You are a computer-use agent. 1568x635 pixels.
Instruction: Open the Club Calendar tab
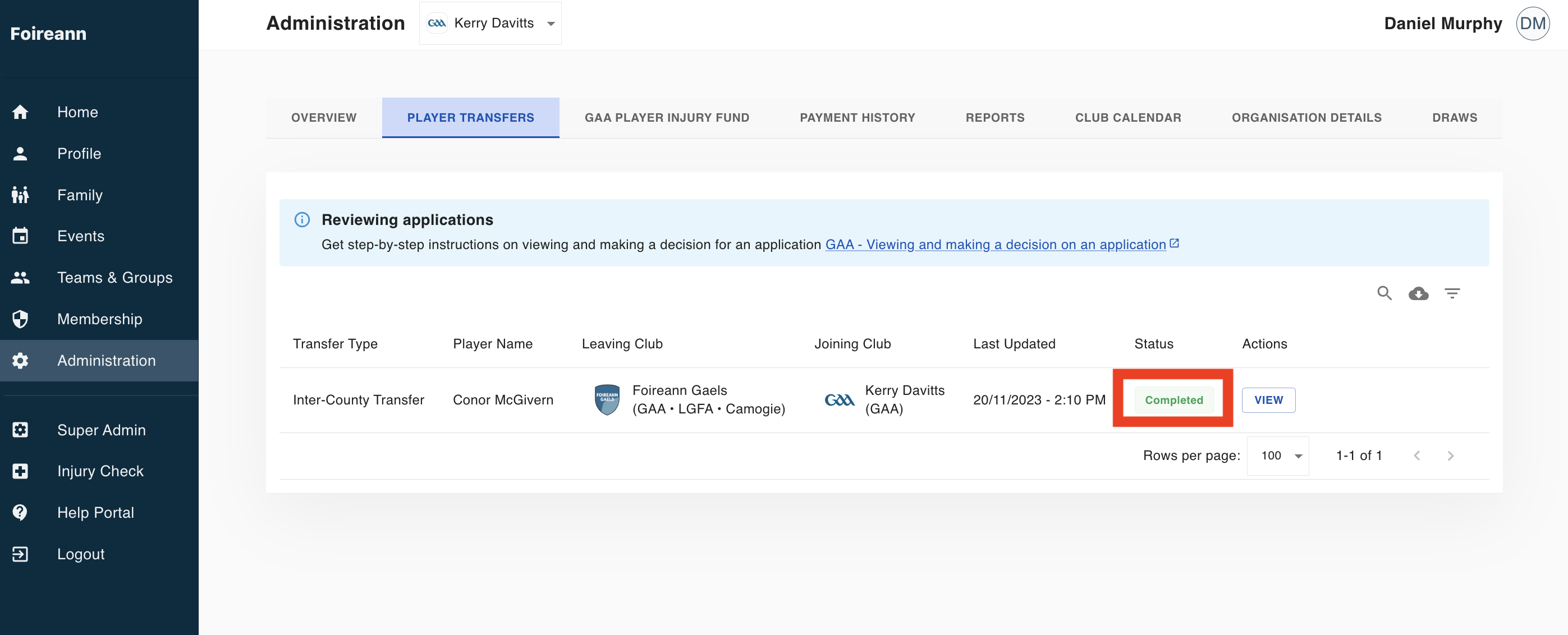(x=1127, y=117)
